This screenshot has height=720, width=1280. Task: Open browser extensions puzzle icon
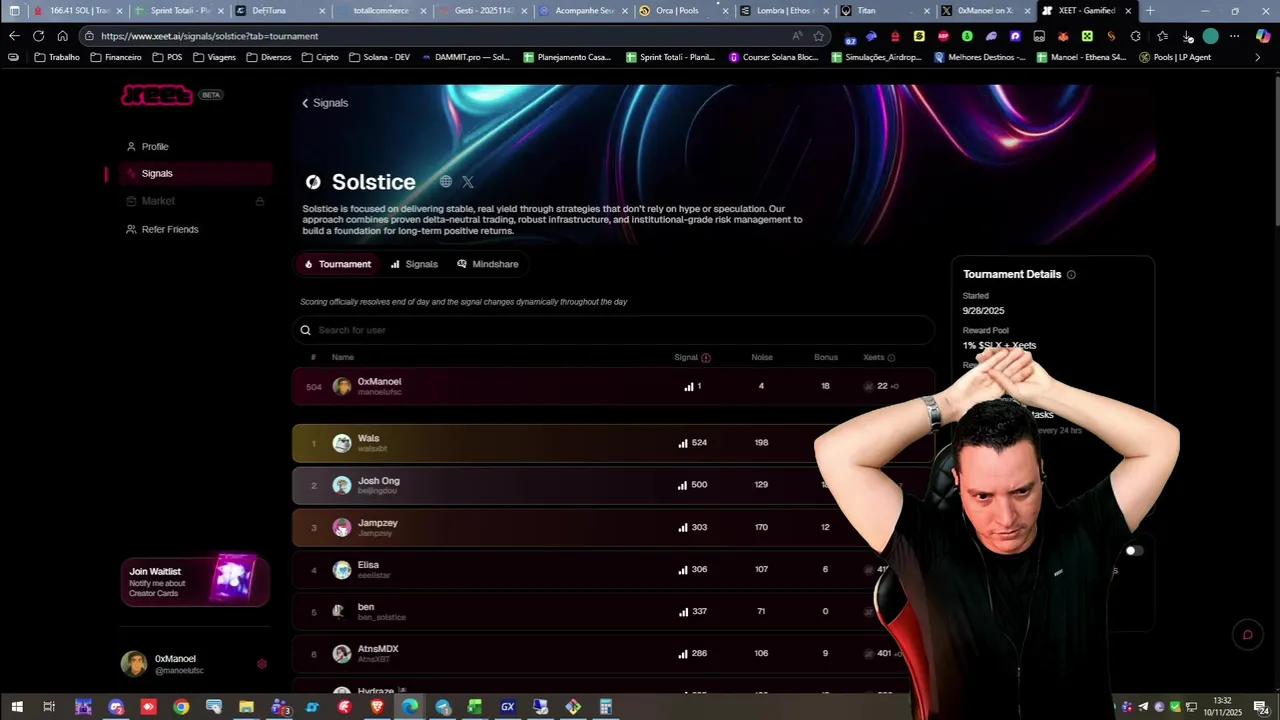(1135, 36)
